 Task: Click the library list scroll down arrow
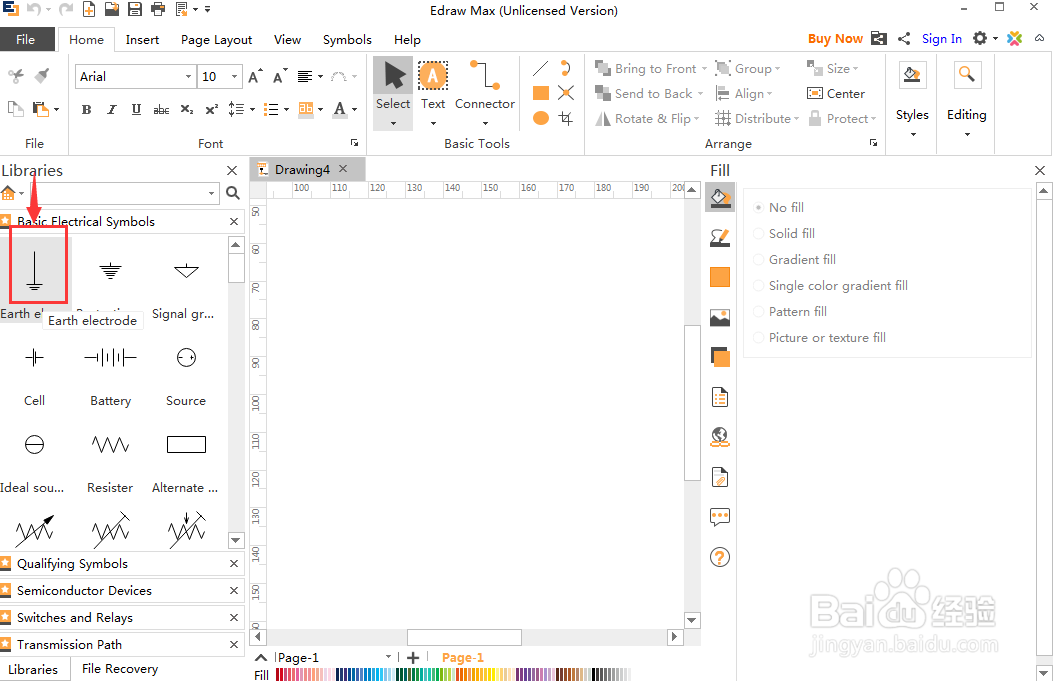coord(235,540)
